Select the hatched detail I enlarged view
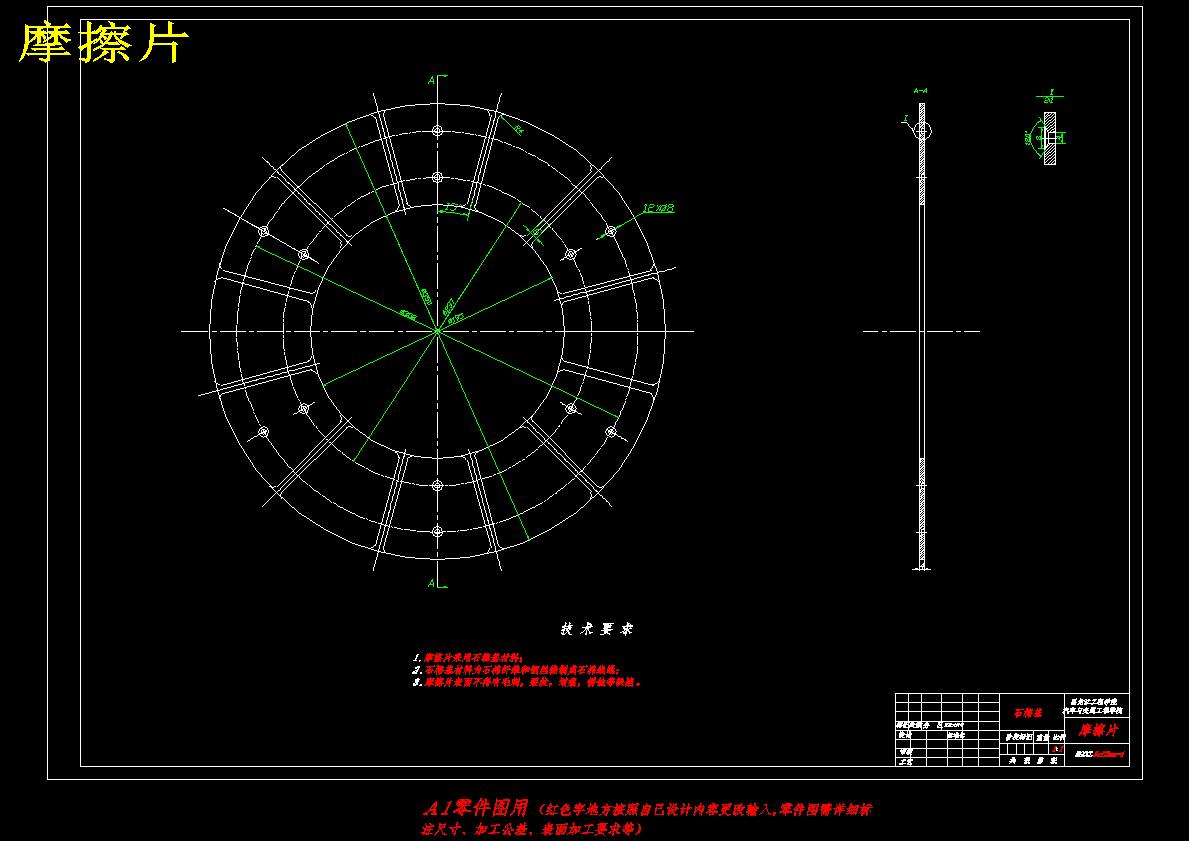1189x841 pixels. tap(1049, 138)
